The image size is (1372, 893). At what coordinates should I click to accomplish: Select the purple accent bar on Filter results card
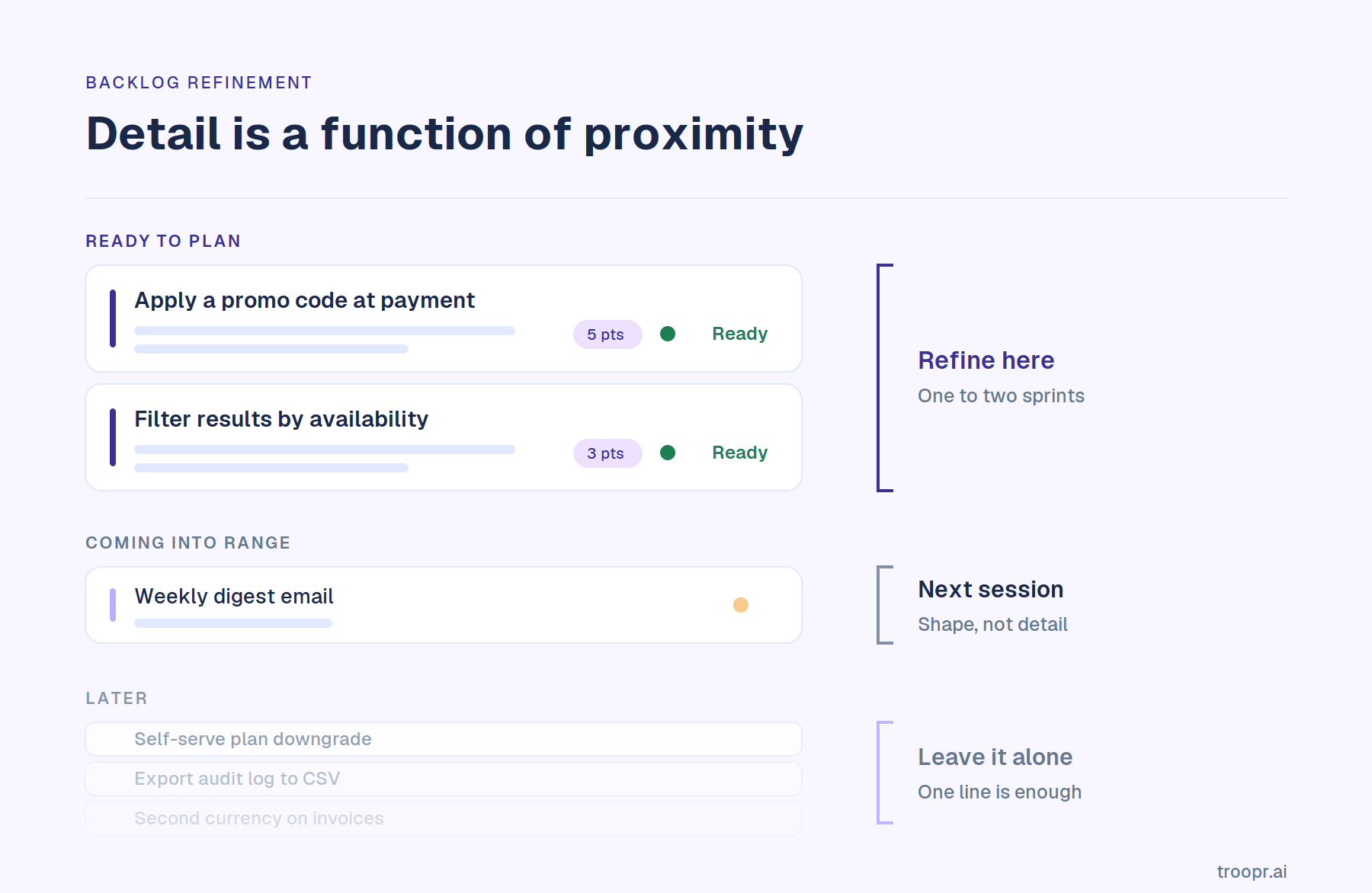113,437
